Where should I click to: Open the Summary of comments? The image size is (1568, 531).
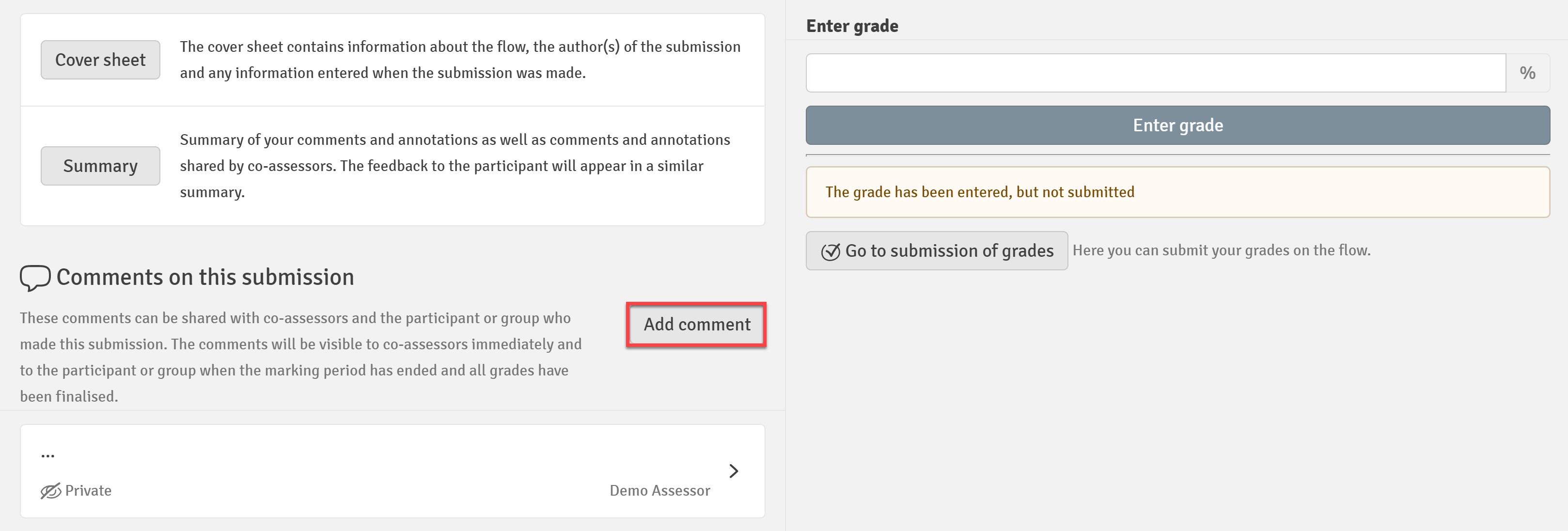coord(100,166)
